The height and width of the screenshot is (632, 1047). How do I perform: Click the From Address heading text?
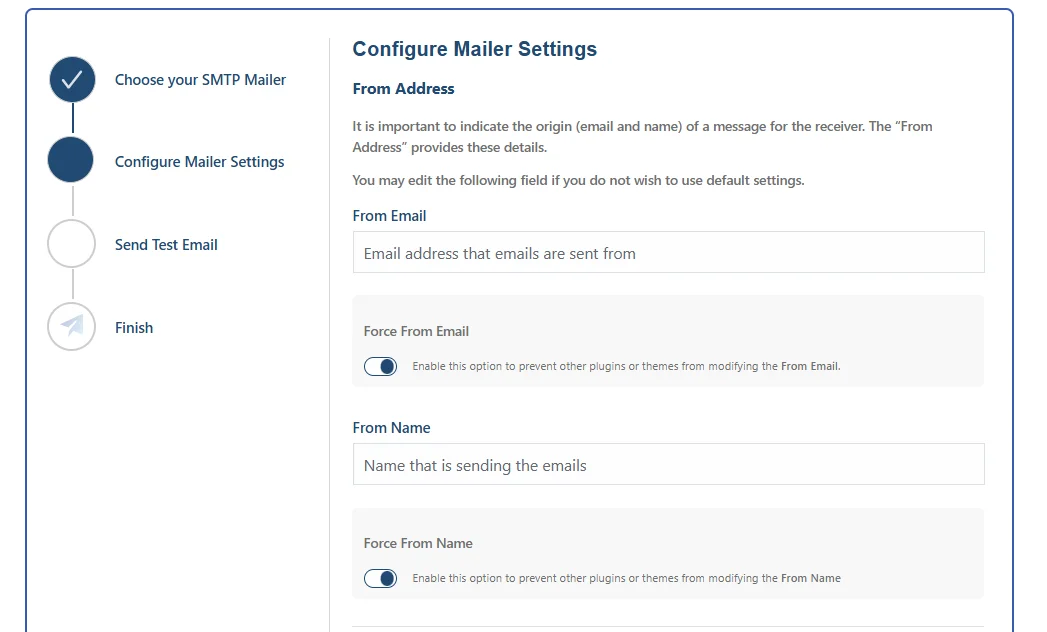click(x=403, y=88)
